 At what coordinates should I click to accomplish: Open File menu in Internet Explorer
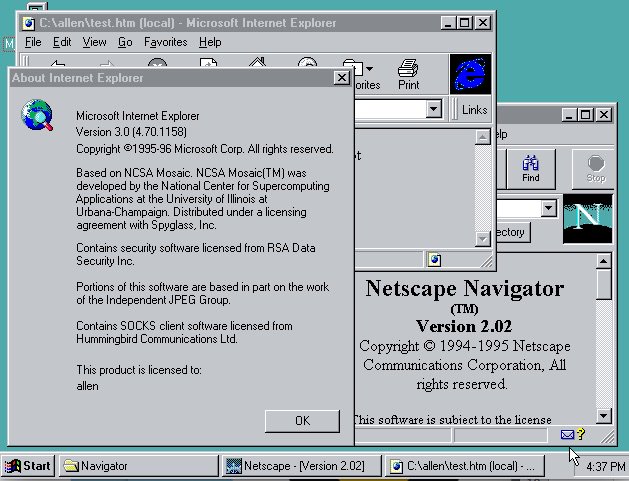click(33, 42)
